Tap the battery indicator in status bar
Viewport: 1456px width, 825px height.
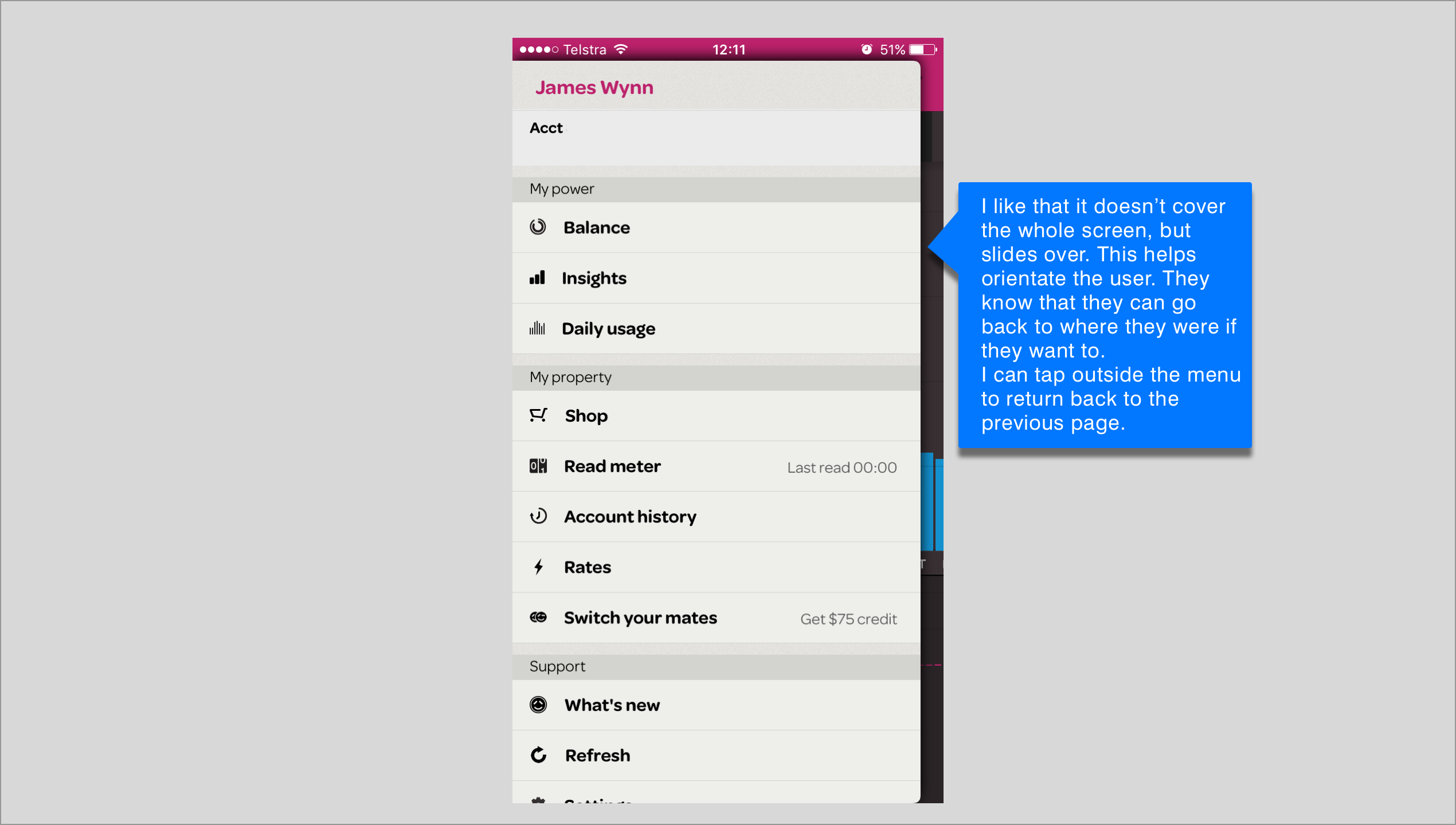(x=922, y=50)
